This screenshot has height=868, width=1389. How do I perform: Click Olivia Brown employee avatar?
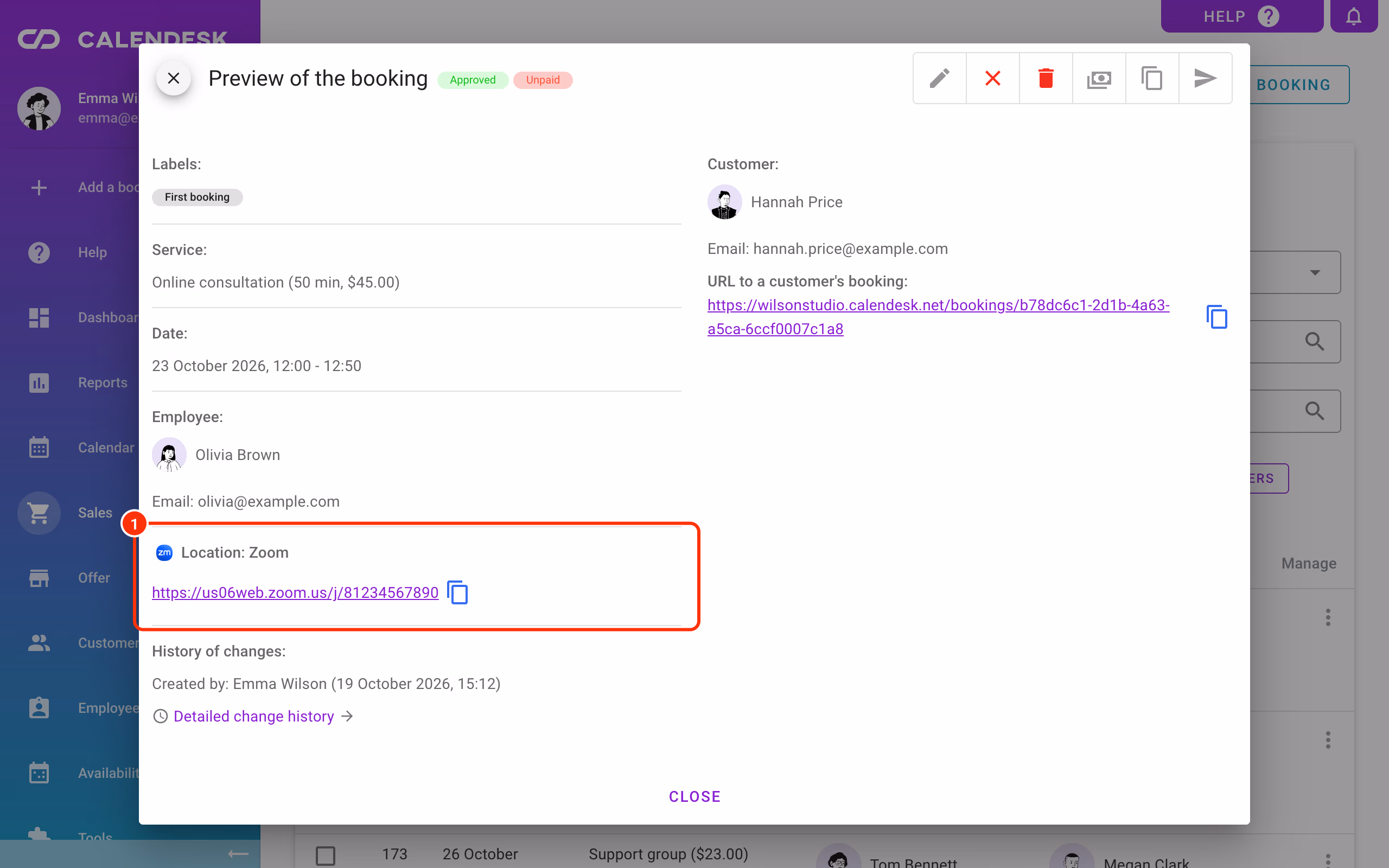coord(169,455)
